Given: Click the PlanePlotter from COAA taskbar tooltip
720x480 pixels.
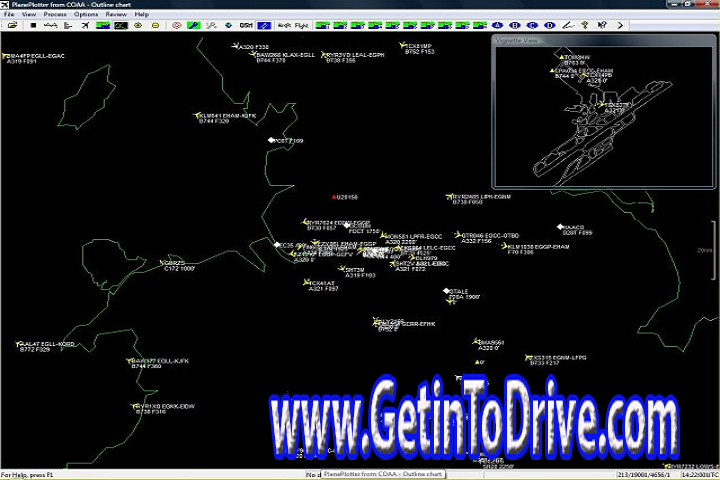Looking at the screenshot, I should tap(382, 474).
